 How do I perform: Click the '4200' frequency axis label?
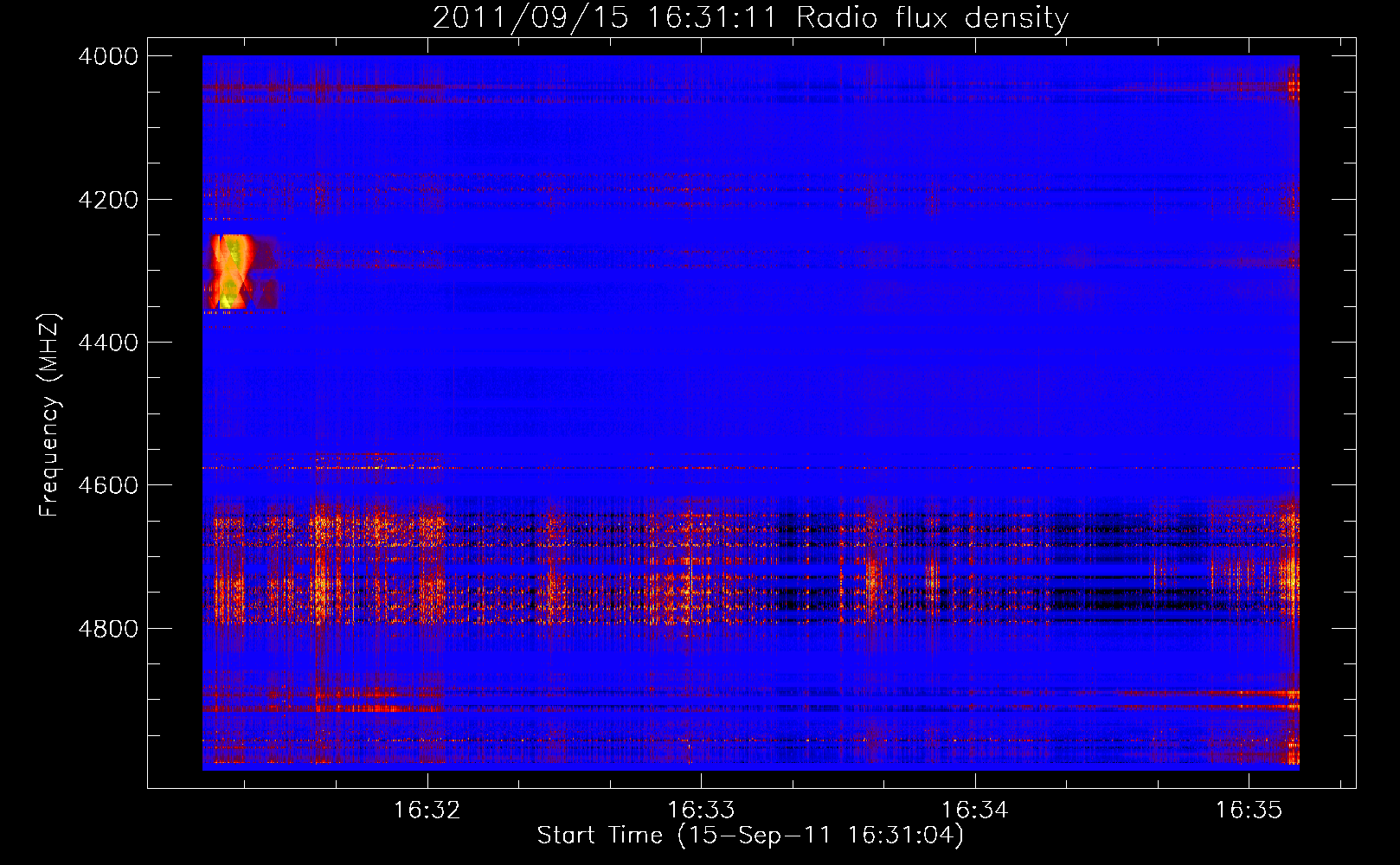(x=108, y=200)
